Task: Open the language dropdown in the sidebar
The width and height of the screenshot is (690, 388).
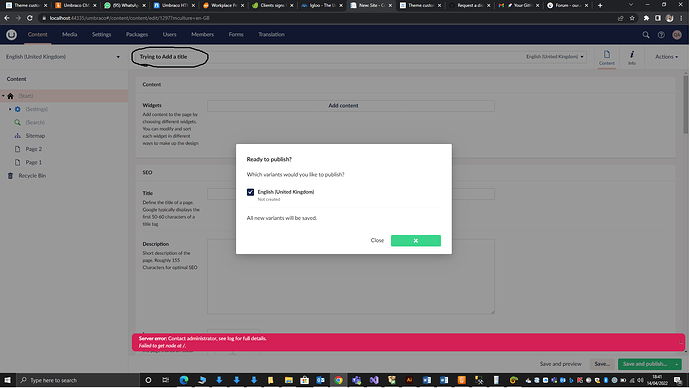Action: (x=63, y=57)
